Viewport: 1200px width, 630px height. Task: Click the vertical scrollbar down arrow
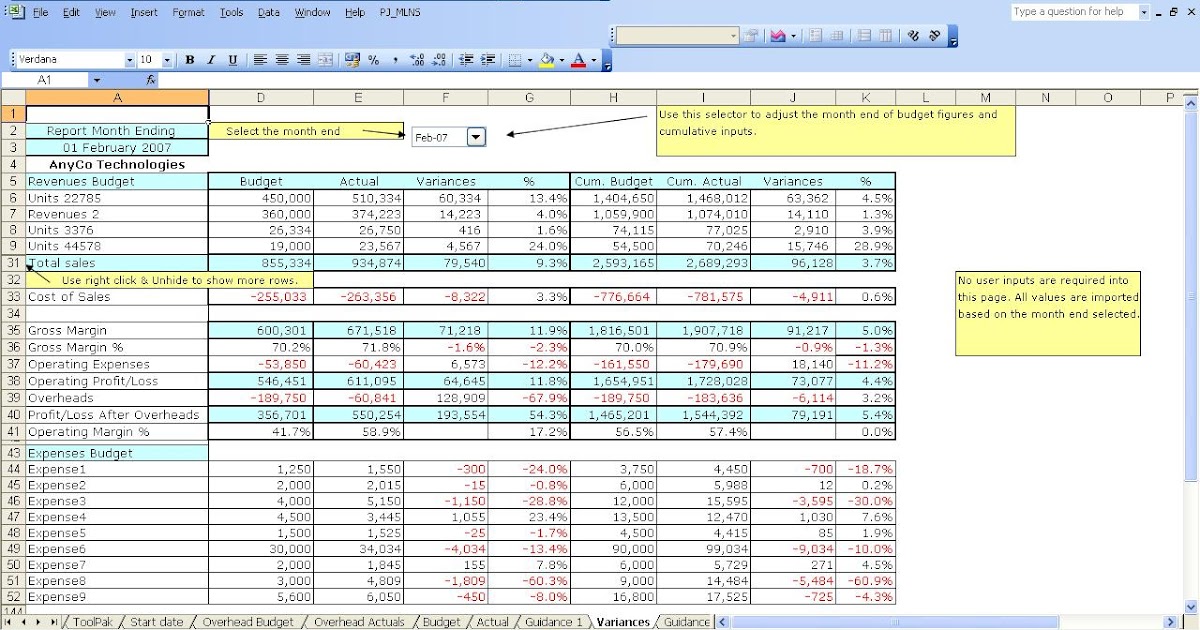(x=1191, y=605)
